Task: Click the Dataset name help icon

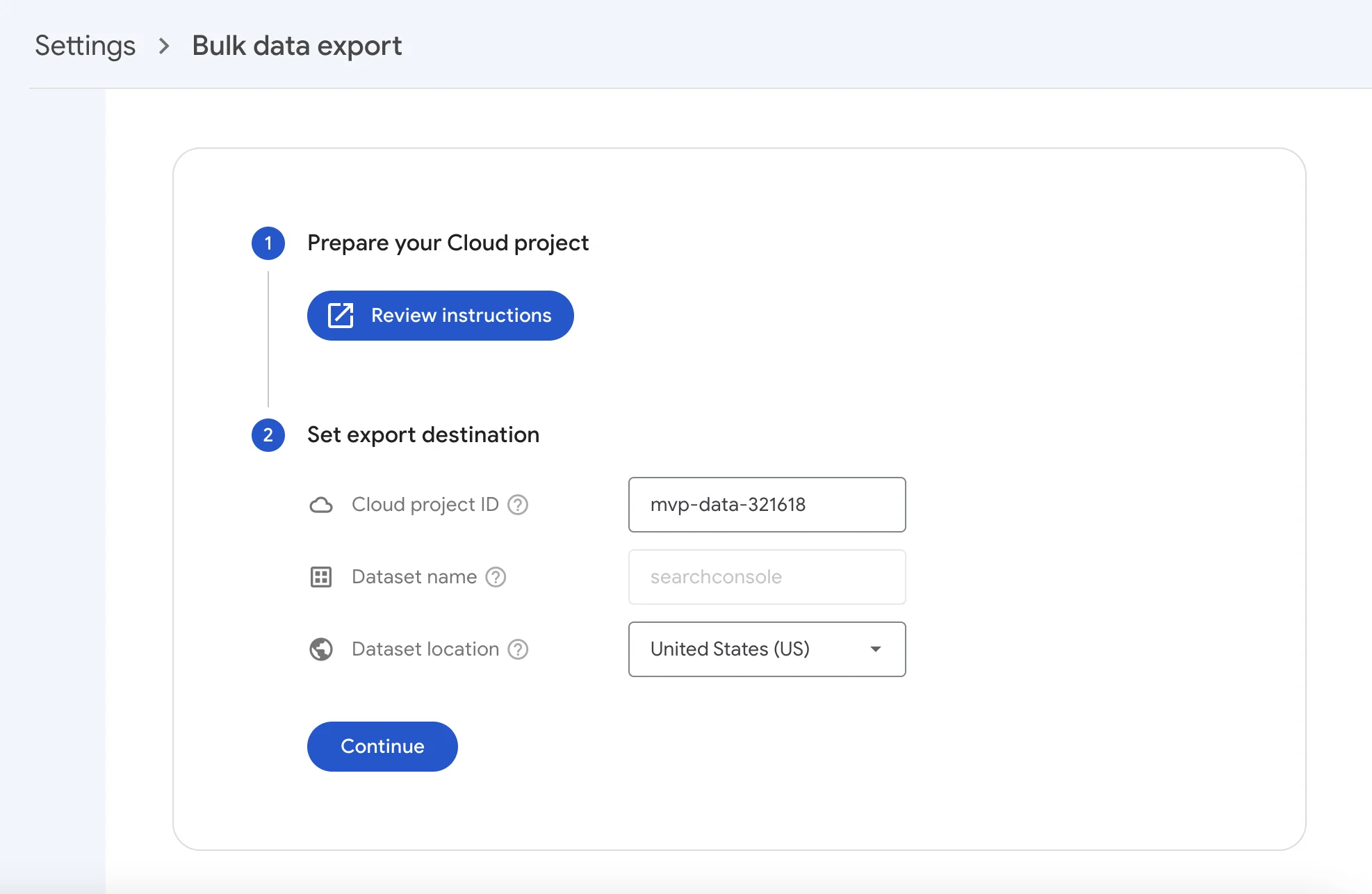Action: 496,577
